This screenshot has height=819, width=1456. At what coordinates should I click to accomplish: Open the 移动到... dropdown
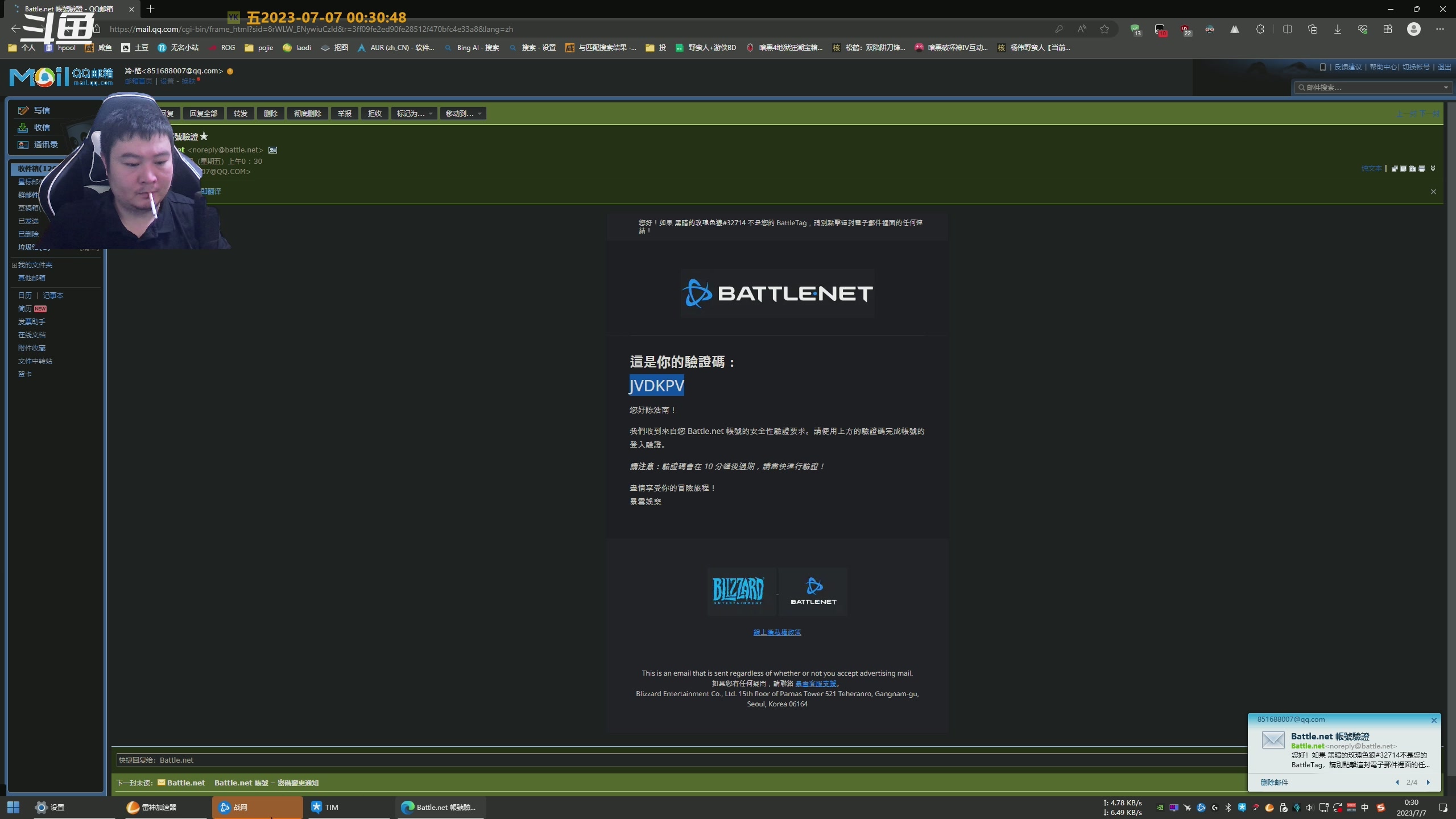[463, 114]
